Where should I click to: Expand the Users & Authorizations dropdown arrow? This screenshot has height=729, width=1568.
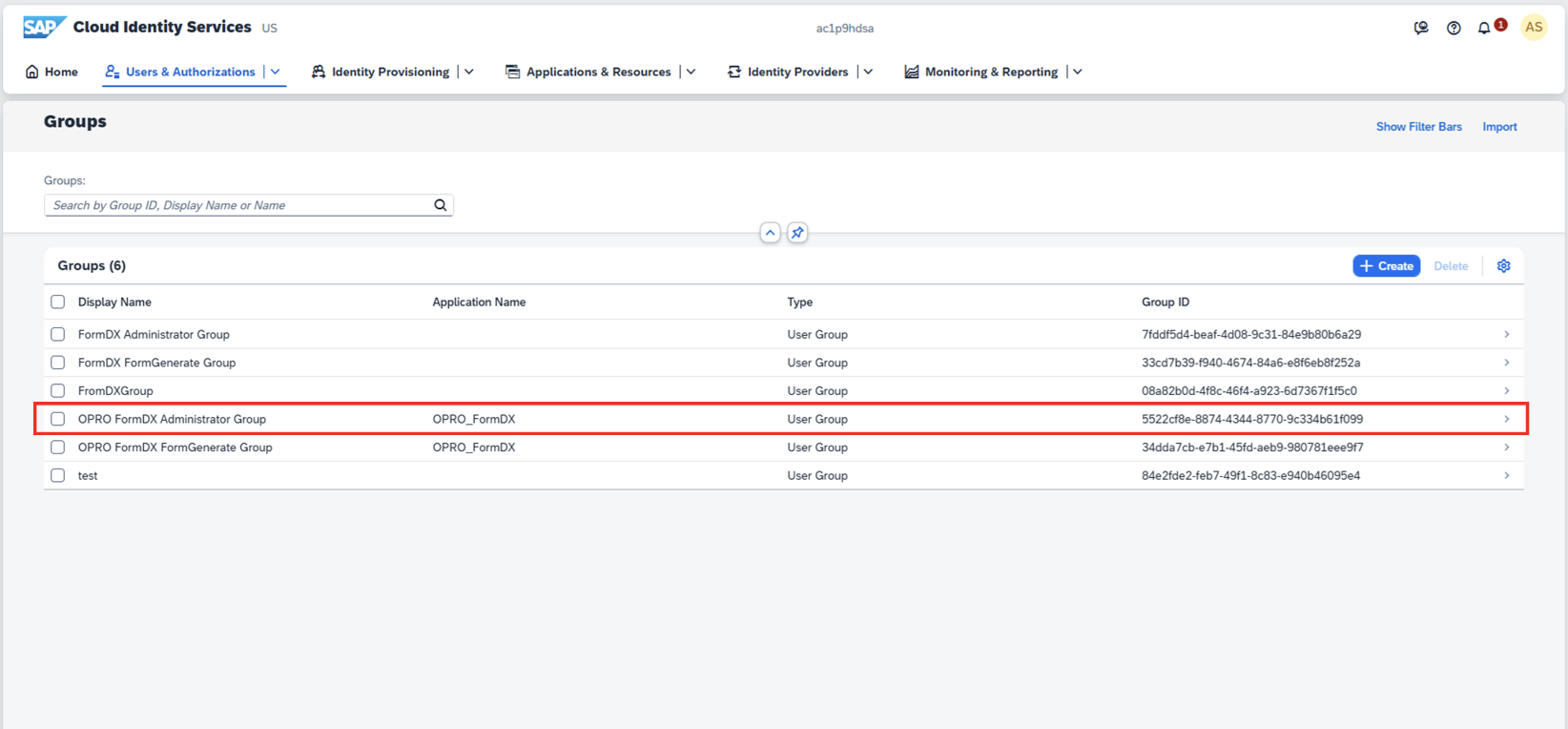276,72
